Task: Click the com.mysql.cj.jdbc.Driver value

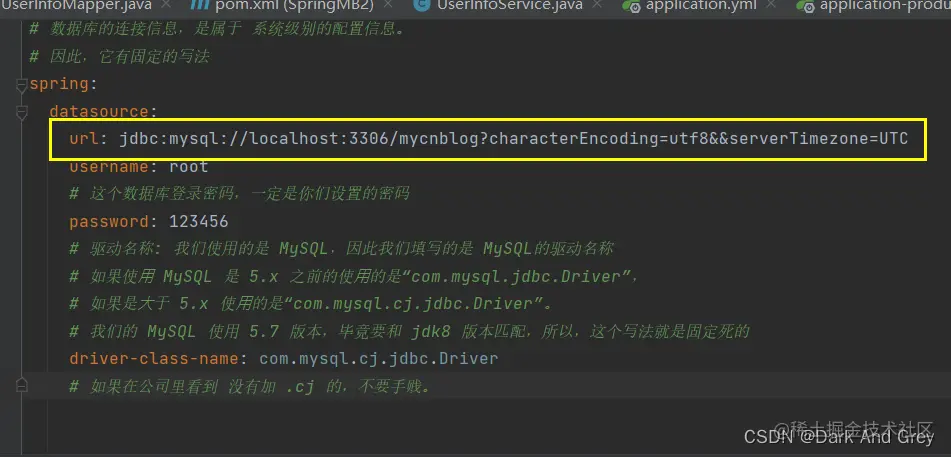Action: click(379, 359)
